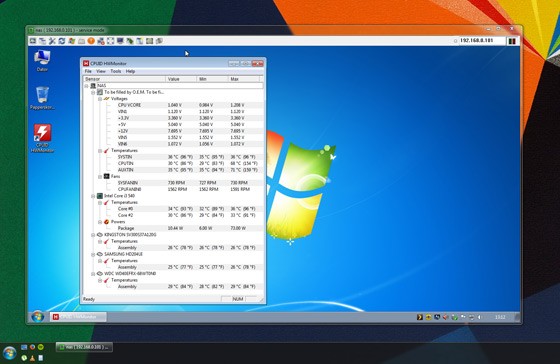Click the blue monitor icon in viewer toolbar
Viewport: 560px width, 364px height.
coord(120,41)
